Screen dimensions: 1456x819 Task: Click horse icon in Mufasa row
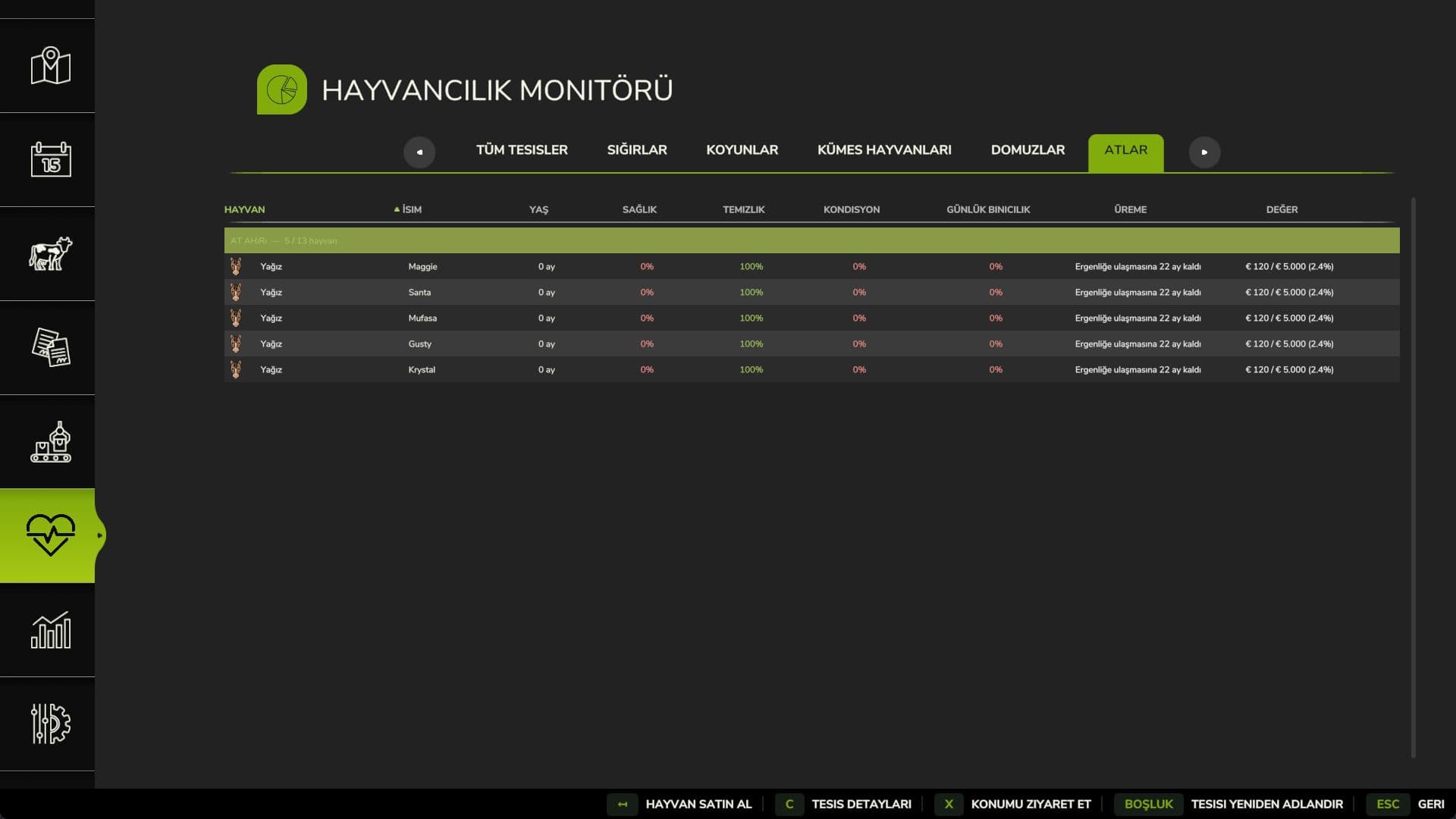236,318
